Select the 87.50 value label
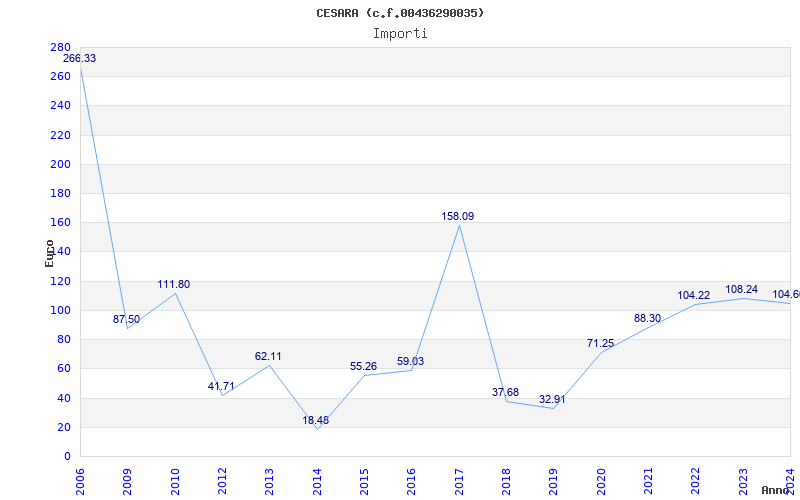800x500 pixels. pos(127,320)
